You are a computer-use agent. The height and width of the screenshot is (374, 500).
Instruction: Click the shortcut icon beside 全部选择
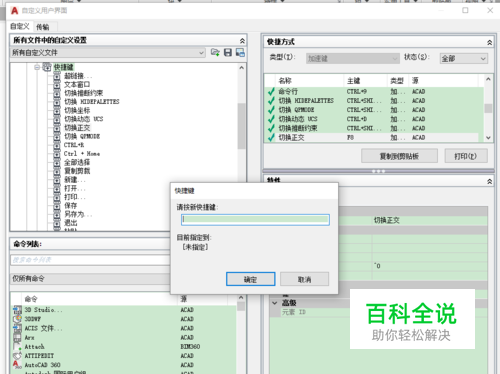pyautogui.click(x=57, y=163)
